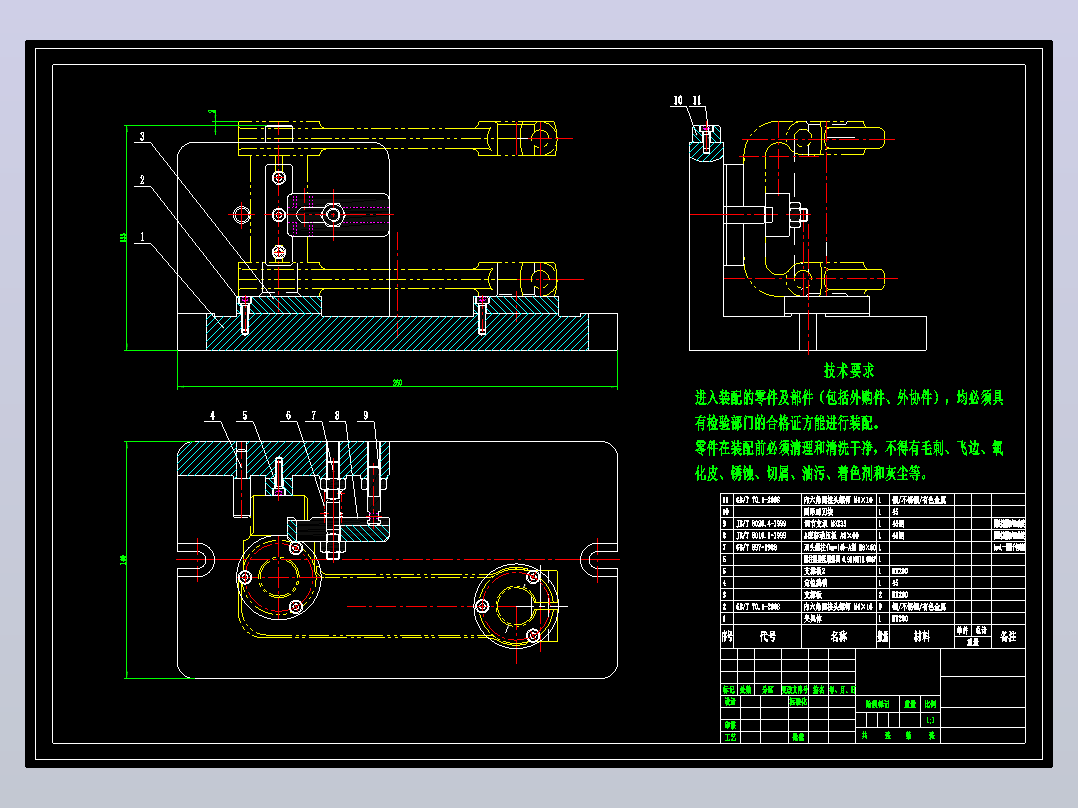Click balloon number 6 in top view

[288, 415]
